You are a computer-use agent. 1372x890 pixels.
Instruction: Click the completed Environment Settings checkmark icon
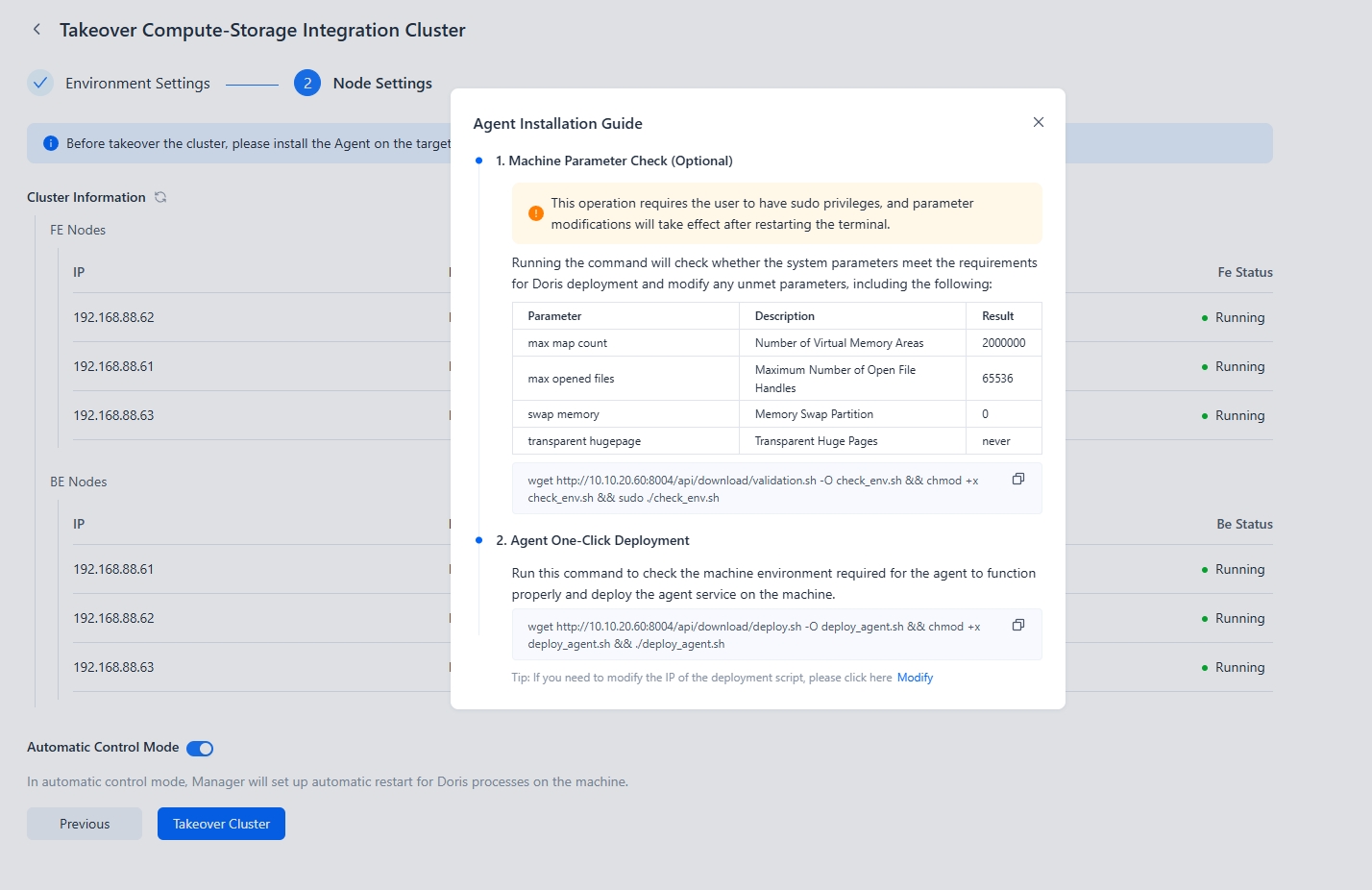[40, 83]
